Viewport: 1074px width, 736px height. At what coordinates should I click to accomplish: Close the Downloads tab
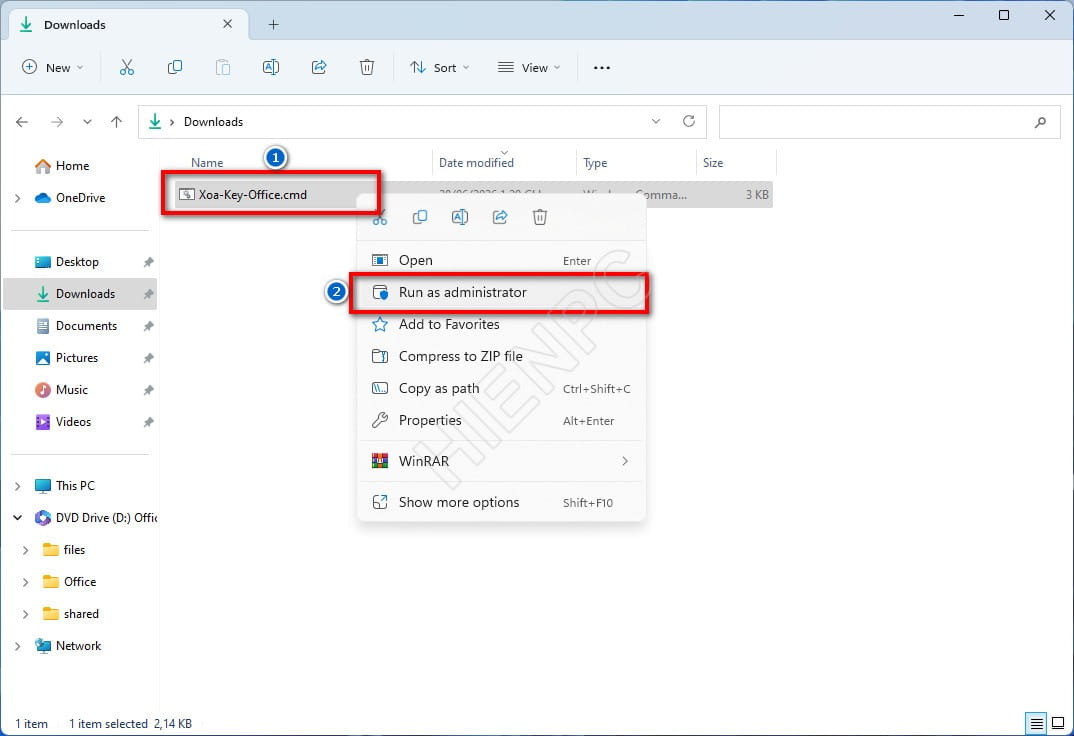227,24
